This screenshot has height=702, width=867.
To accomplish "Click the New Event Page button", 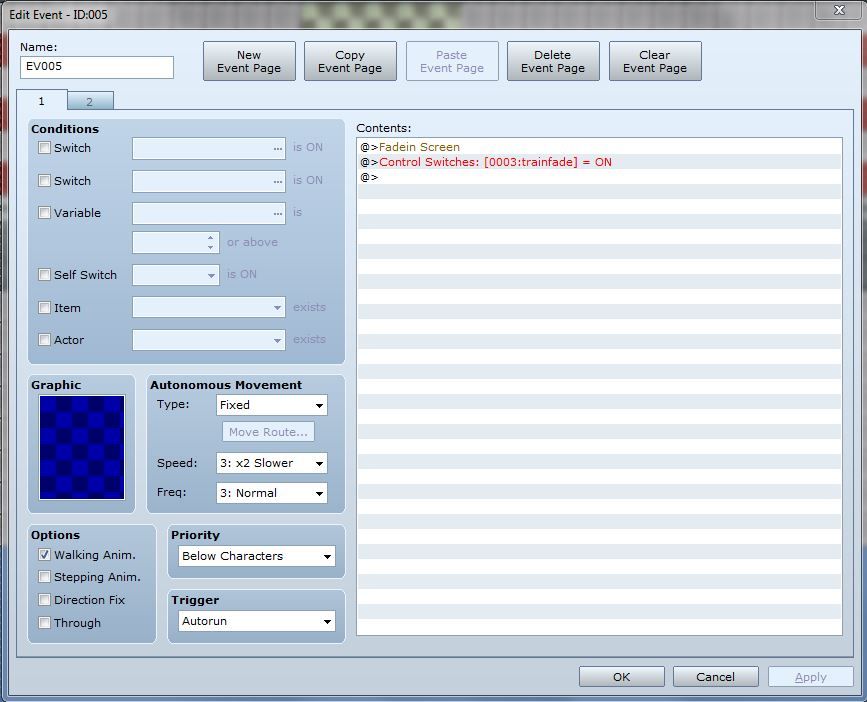I will click(x=249, y=62).
